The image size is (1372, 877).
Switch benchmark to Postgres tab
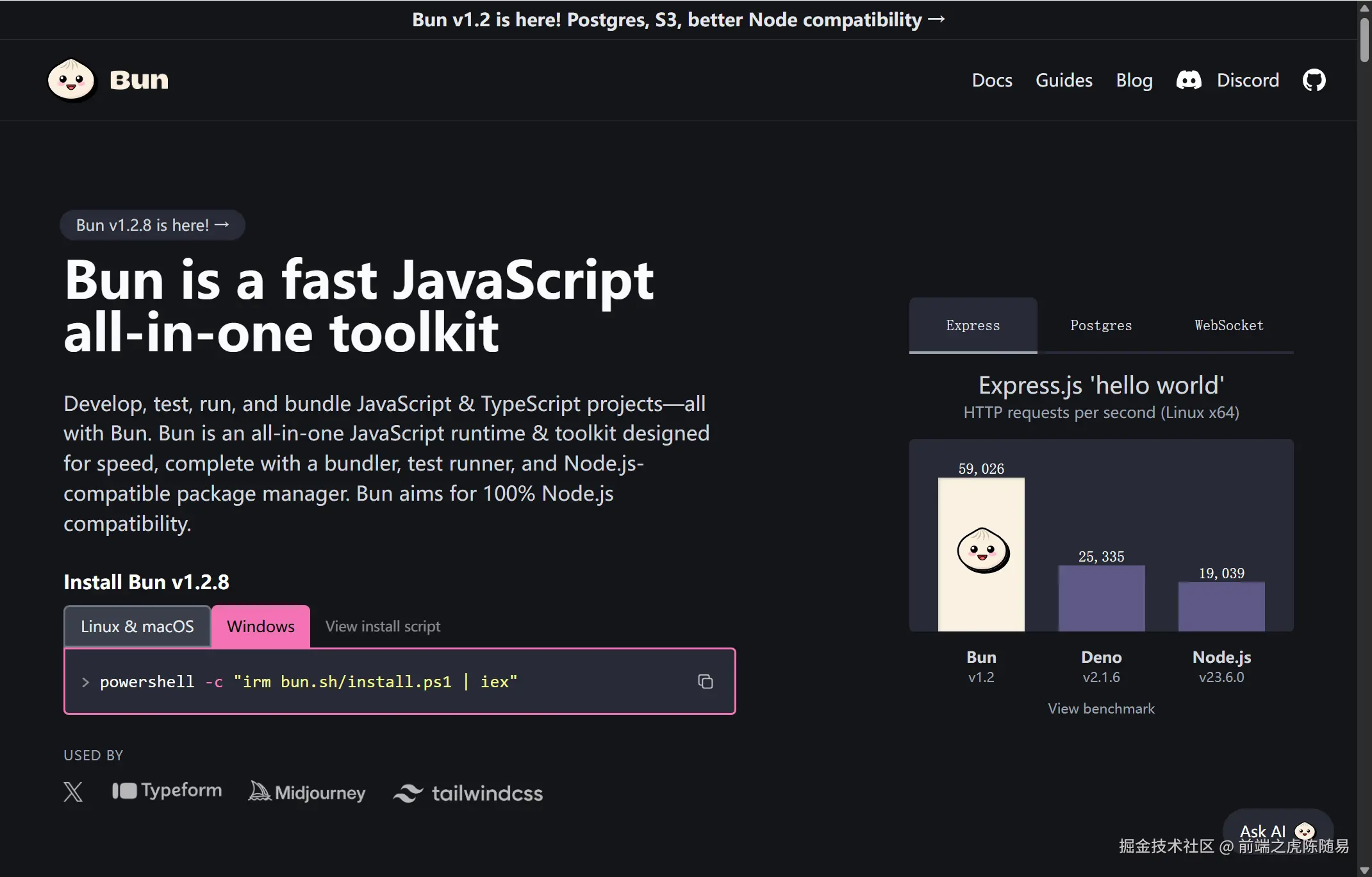coord(1101,325)
